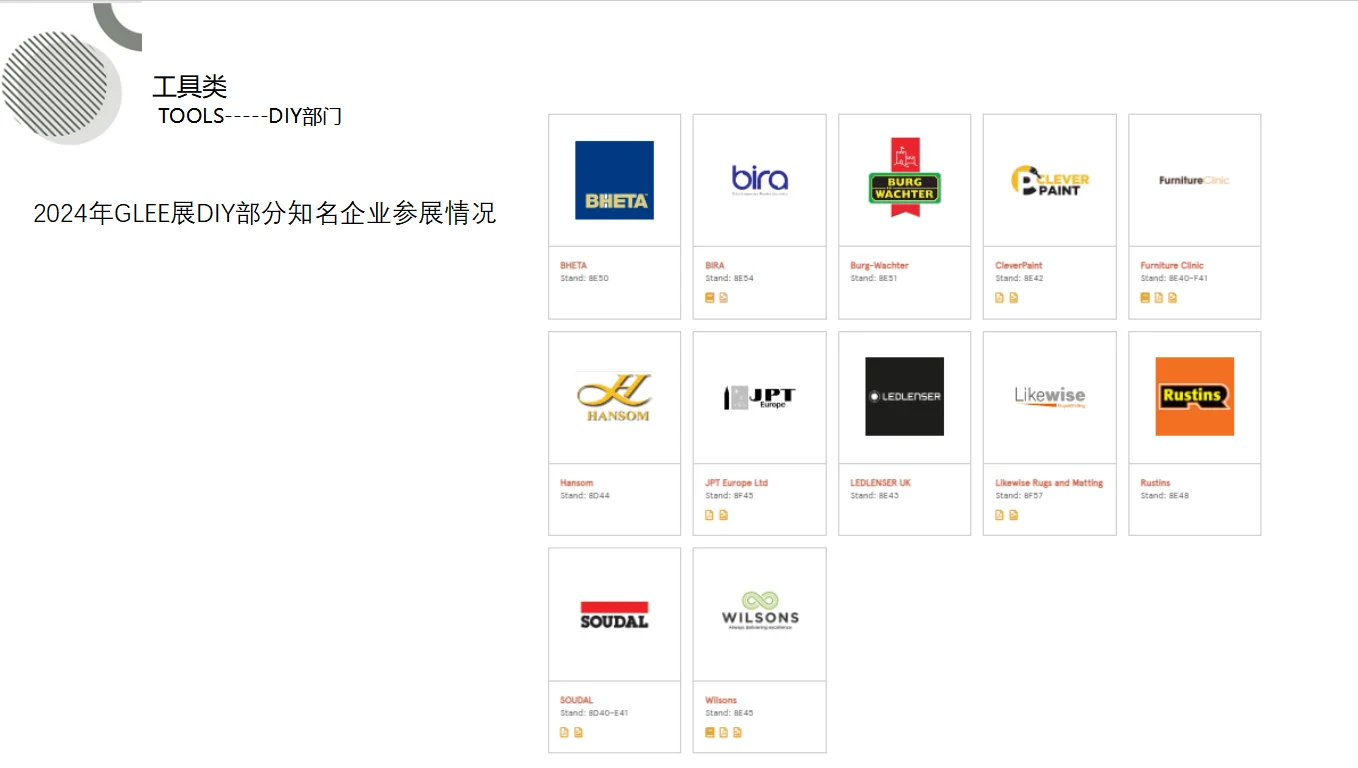The height and width of the screenshot is (768, 1358).
Task: Open the Furniture Clinic exhibitor name link
Action: (x=1172, y=266)
